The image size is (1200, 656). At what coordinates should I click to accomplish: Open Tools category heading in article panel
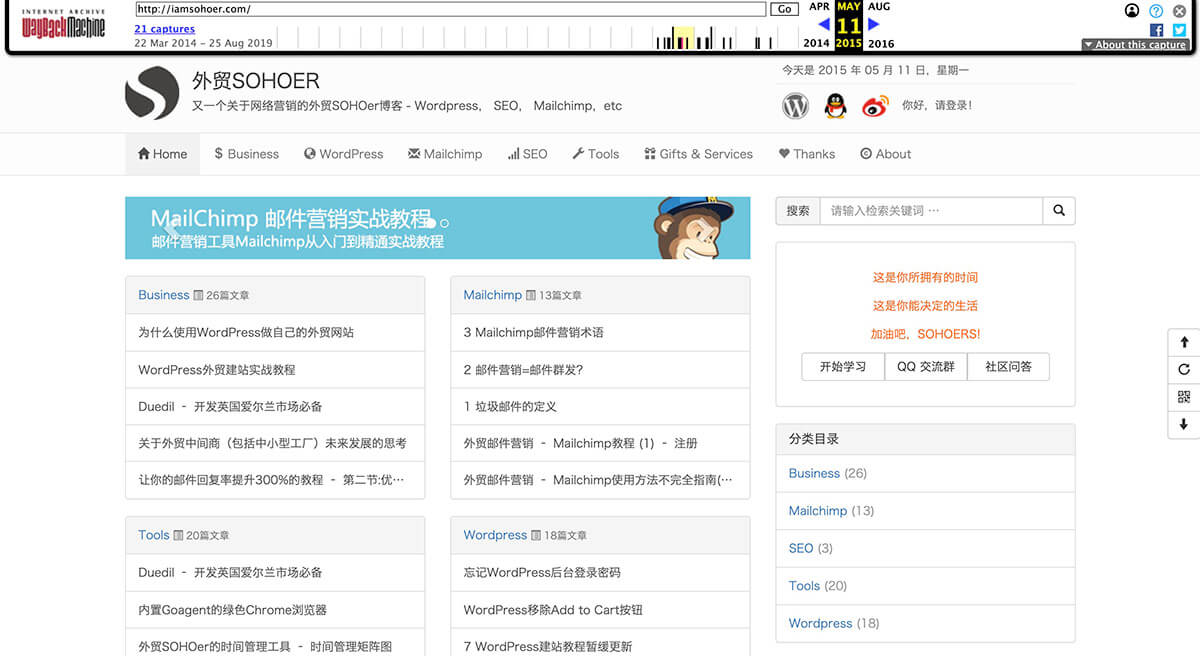pos(154,535)
